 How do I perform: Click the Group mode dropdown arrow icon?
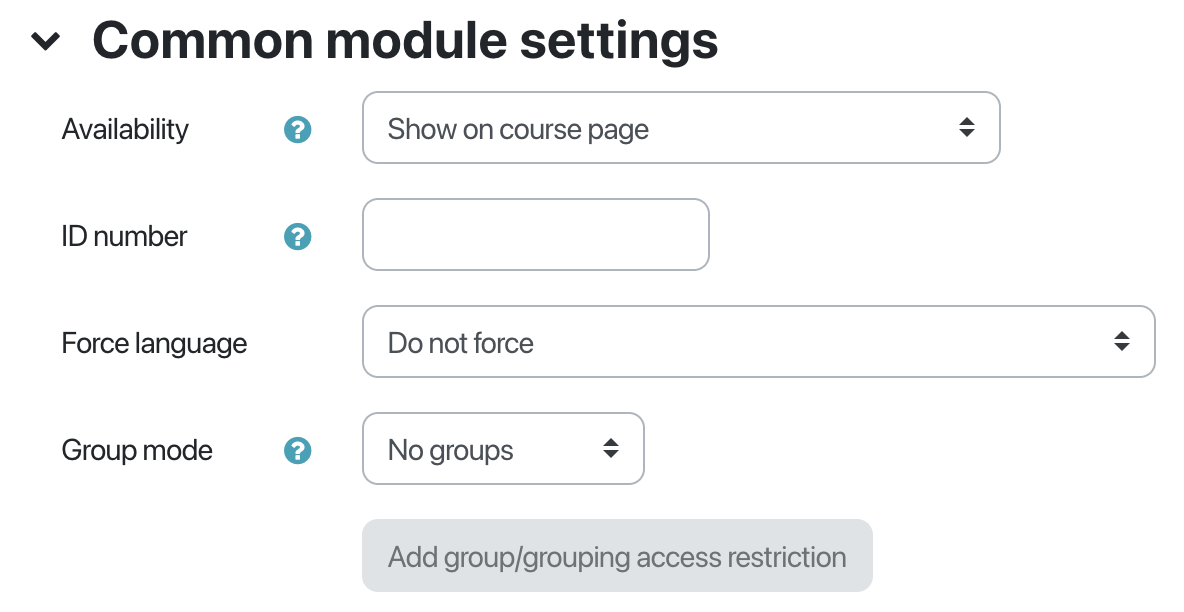coord(610,449)
